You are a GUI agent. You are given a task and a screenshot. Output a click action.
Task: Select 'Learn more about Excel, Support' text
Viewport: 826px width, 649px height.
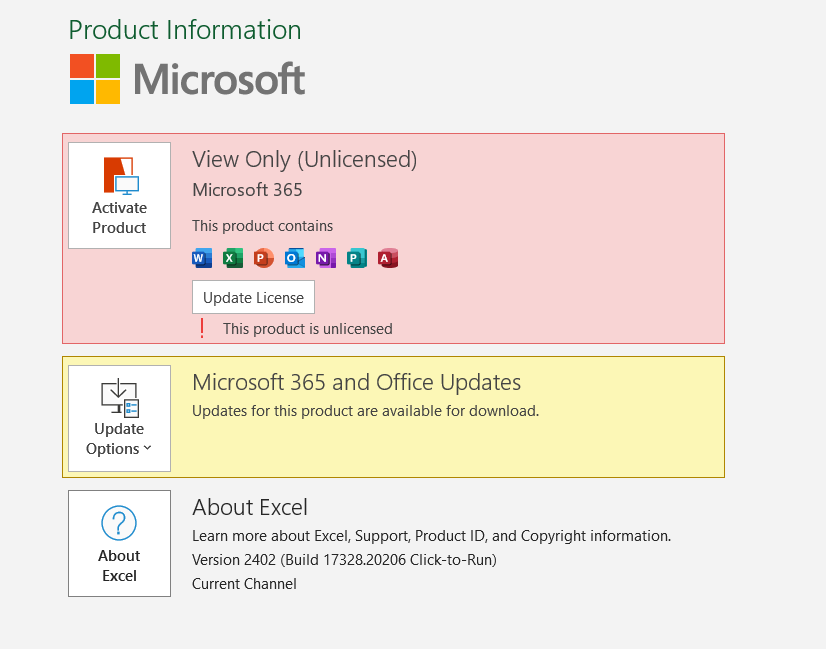[x=431, y=536]
